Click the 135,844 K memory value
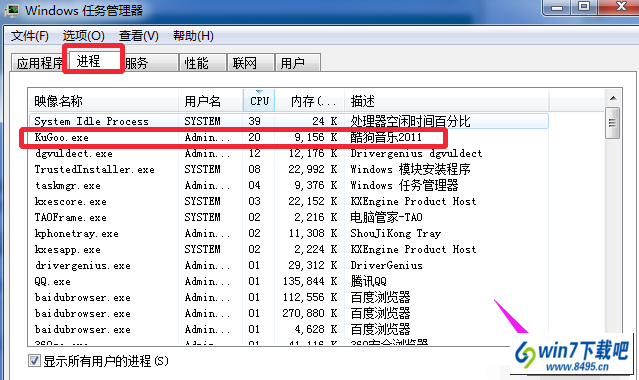The image size is (639, 380). point(310,281)
